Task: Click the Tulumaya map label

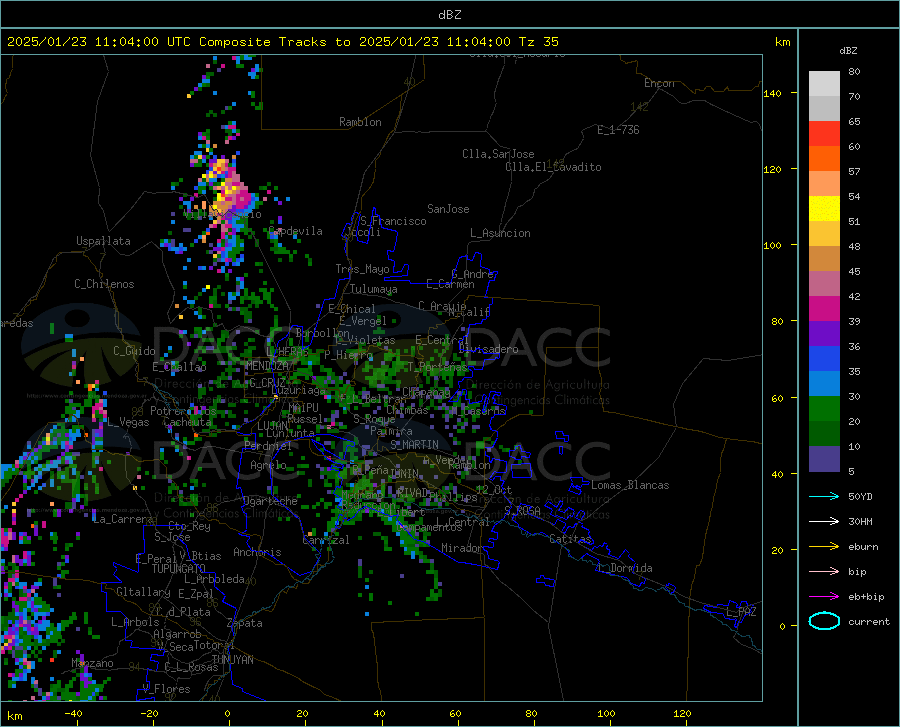Action: (374, 289)
